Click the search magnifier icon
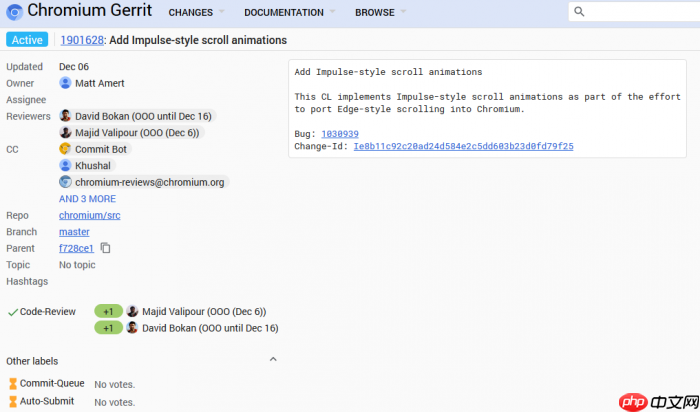 pos(579,12)
